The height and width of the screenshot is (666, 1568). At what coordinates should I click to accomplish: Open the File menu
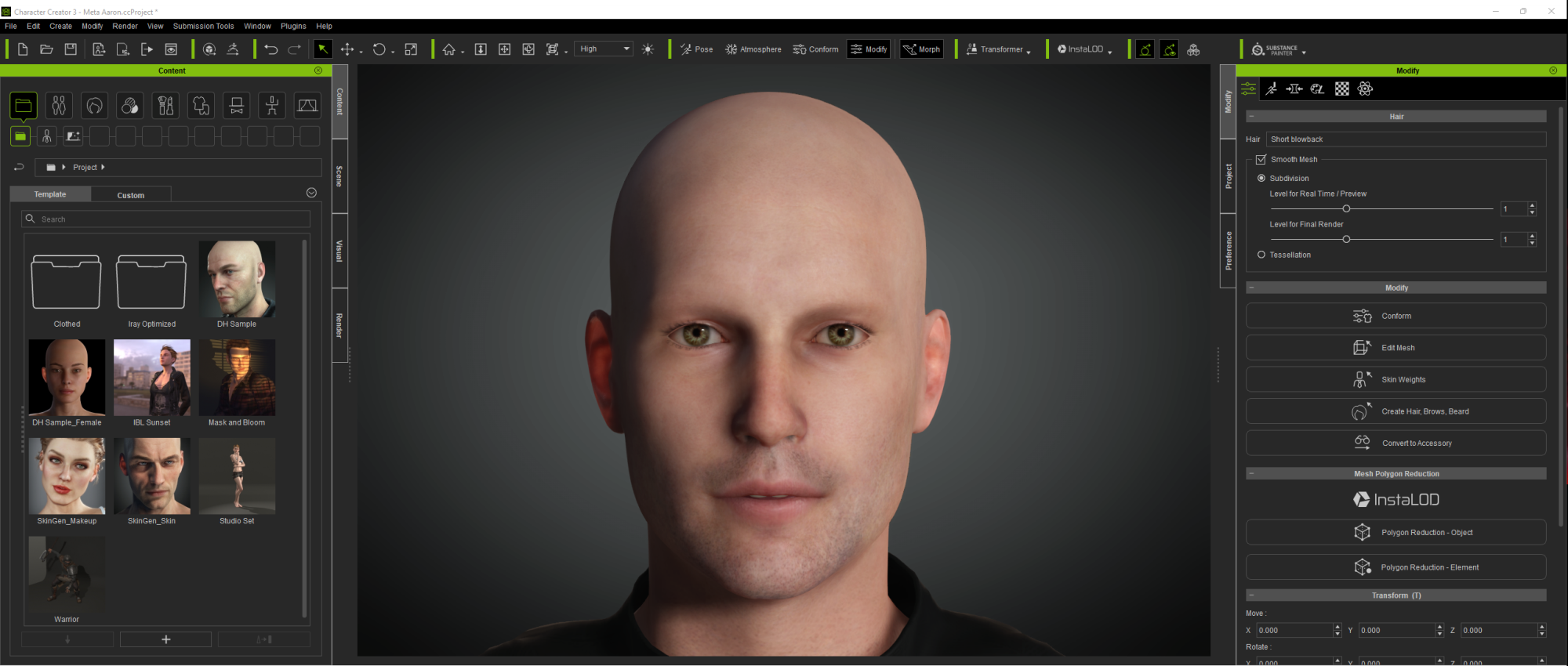coord(11,26)
